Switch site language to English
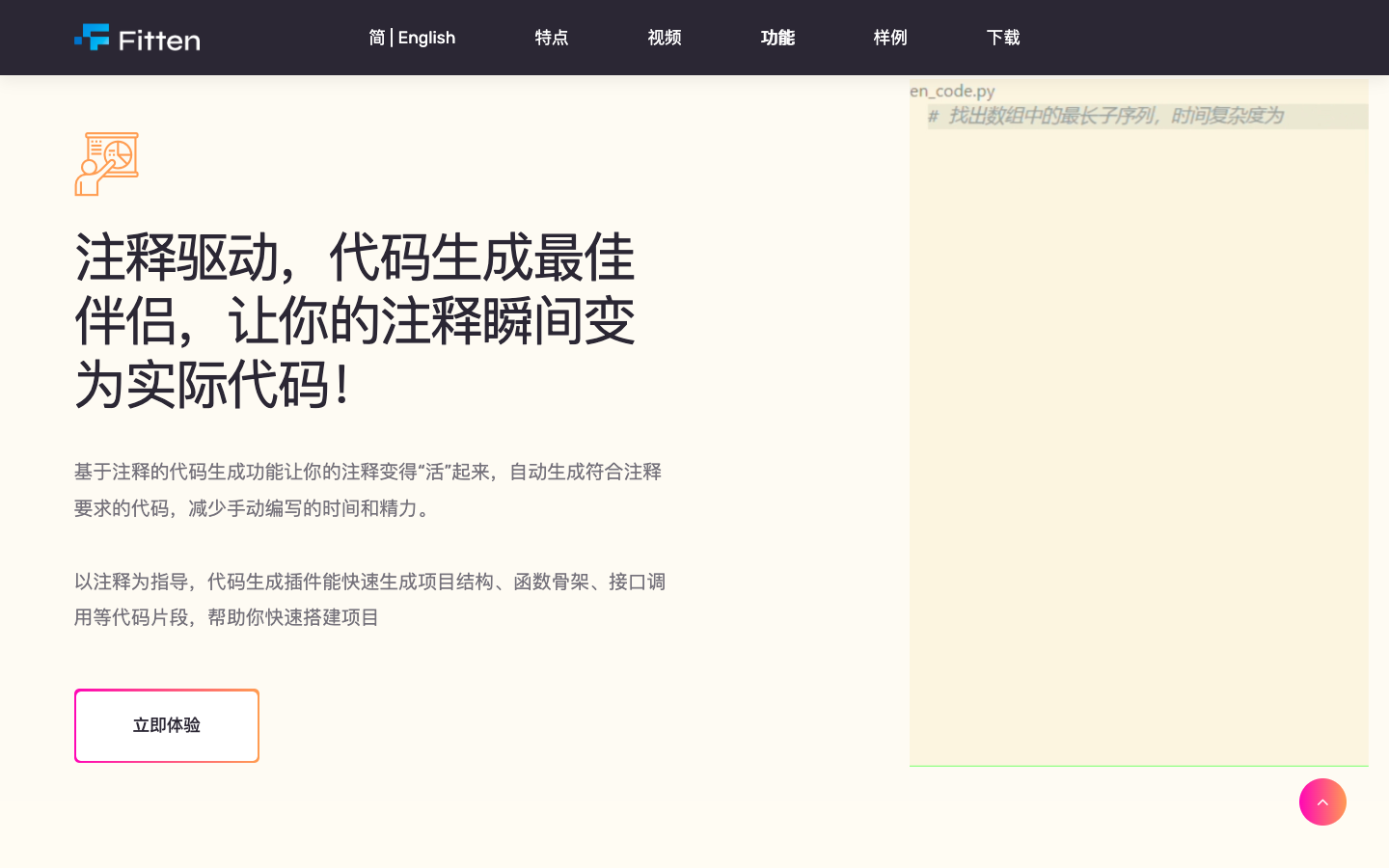Viewport: 1389px width, 868px height. (426, 38)
